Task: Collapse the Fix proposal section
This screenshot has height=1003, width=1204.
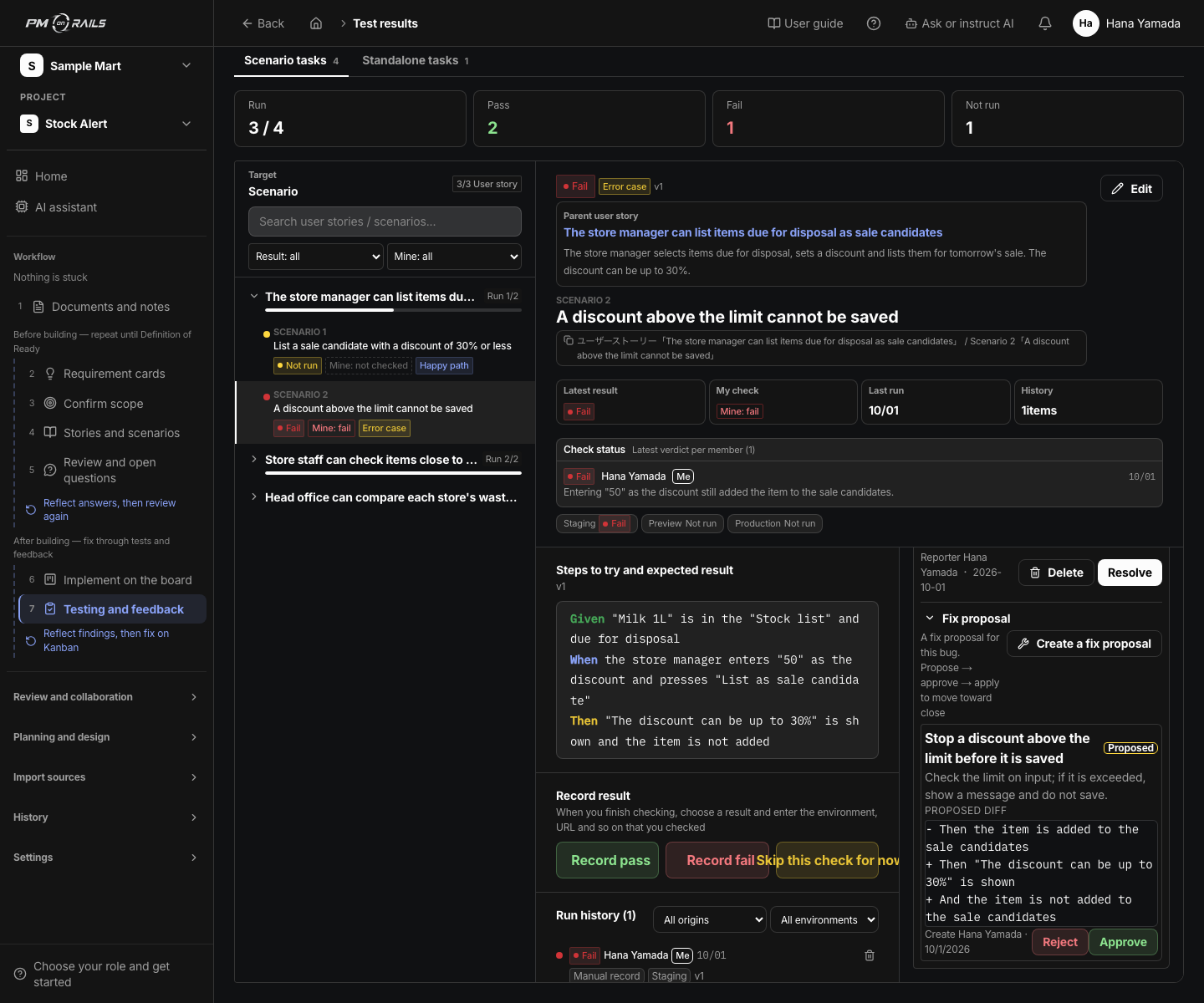Action: tap(930, 619)
